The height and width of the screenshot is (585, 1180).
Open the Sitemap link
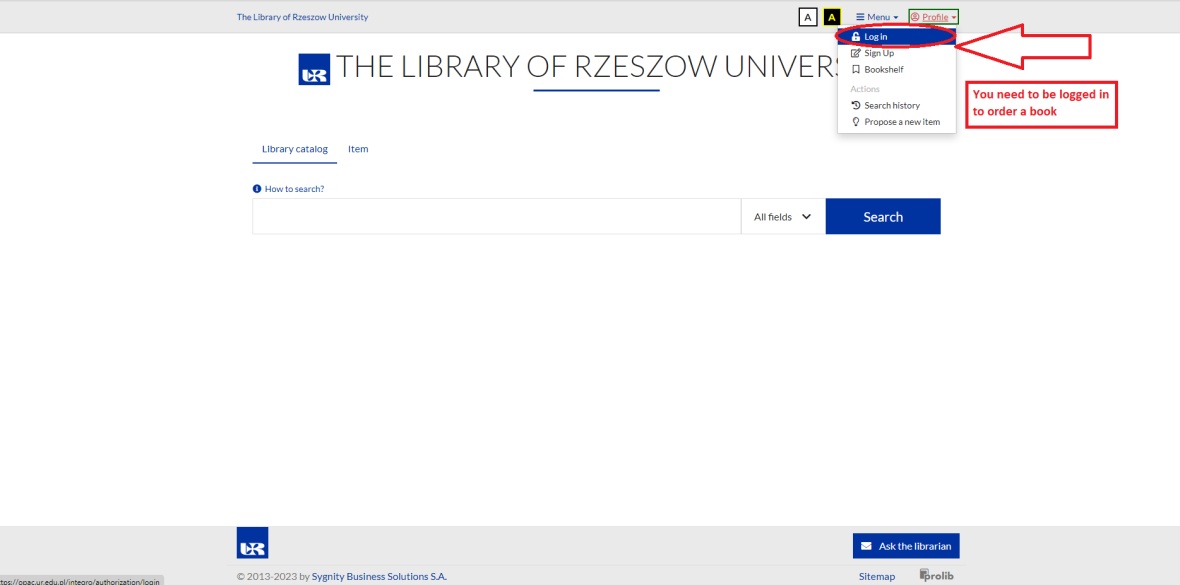click(877, 577)
